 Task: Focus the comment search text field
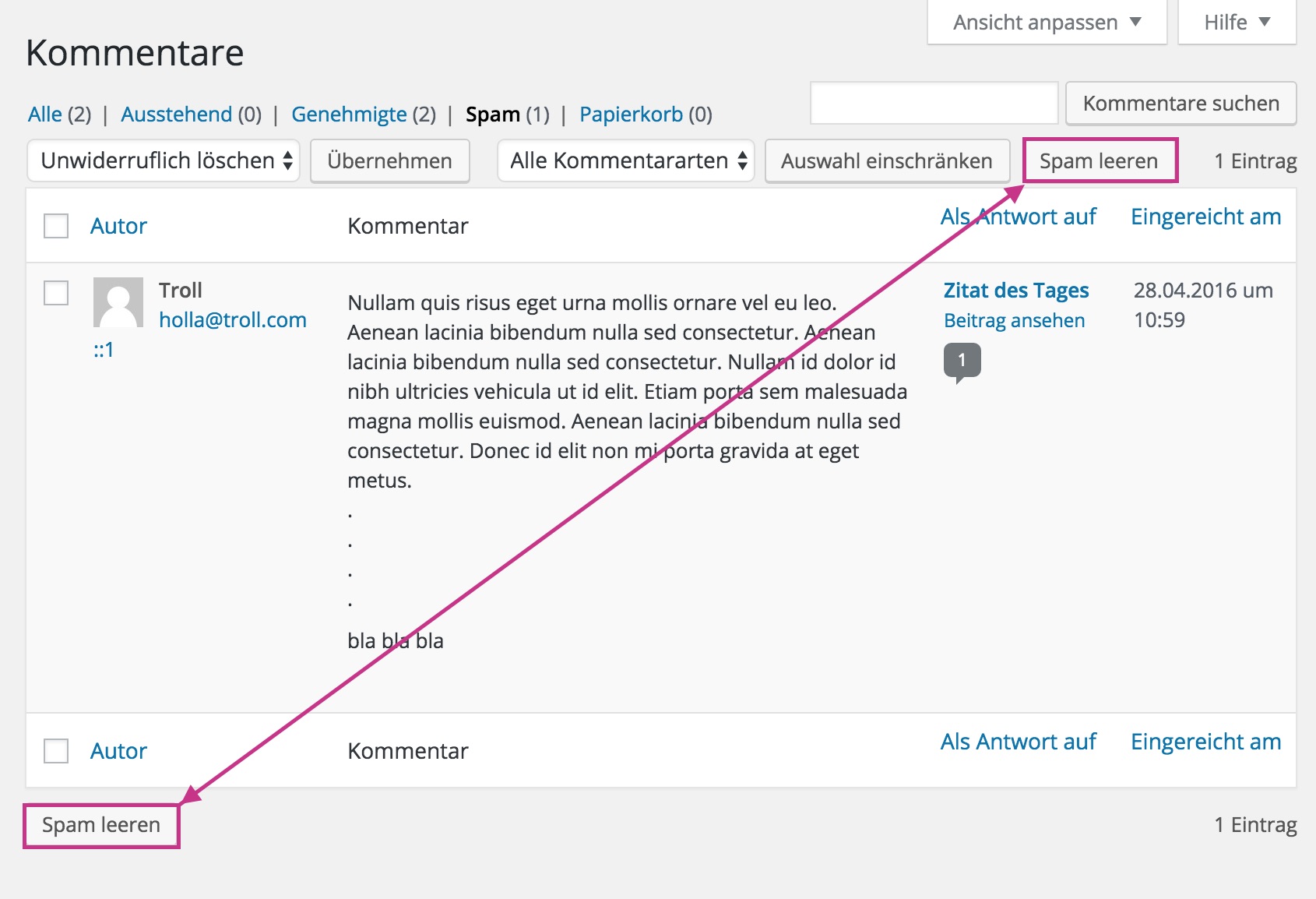click(934, 103)
